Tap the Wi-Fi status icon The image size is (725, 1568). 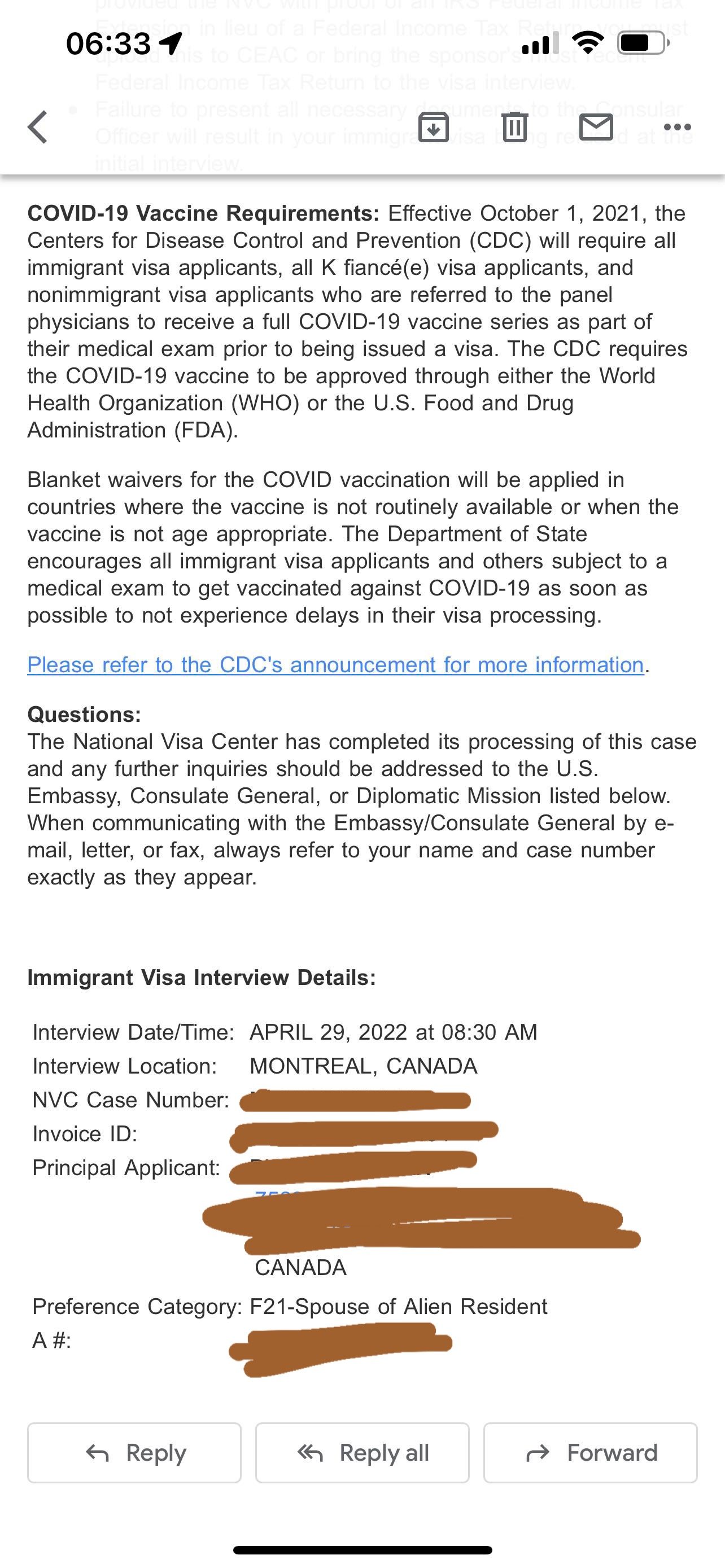(x=588, y=42)
